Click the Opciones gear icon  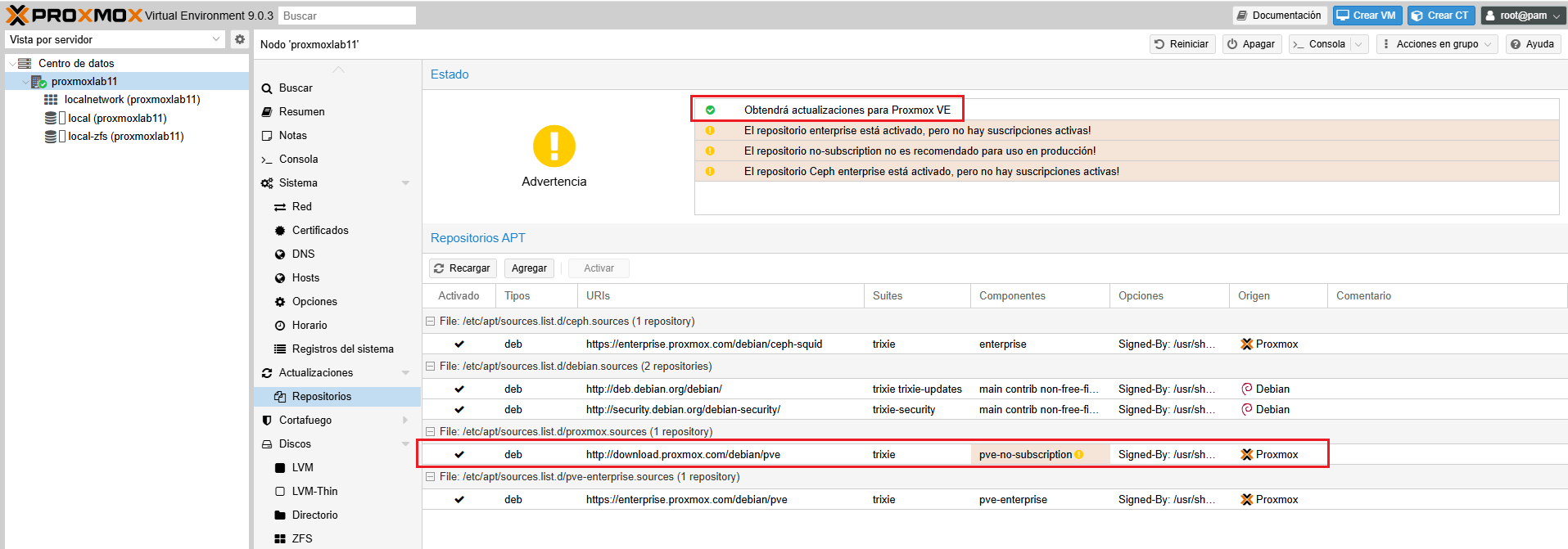pos(280,302)
